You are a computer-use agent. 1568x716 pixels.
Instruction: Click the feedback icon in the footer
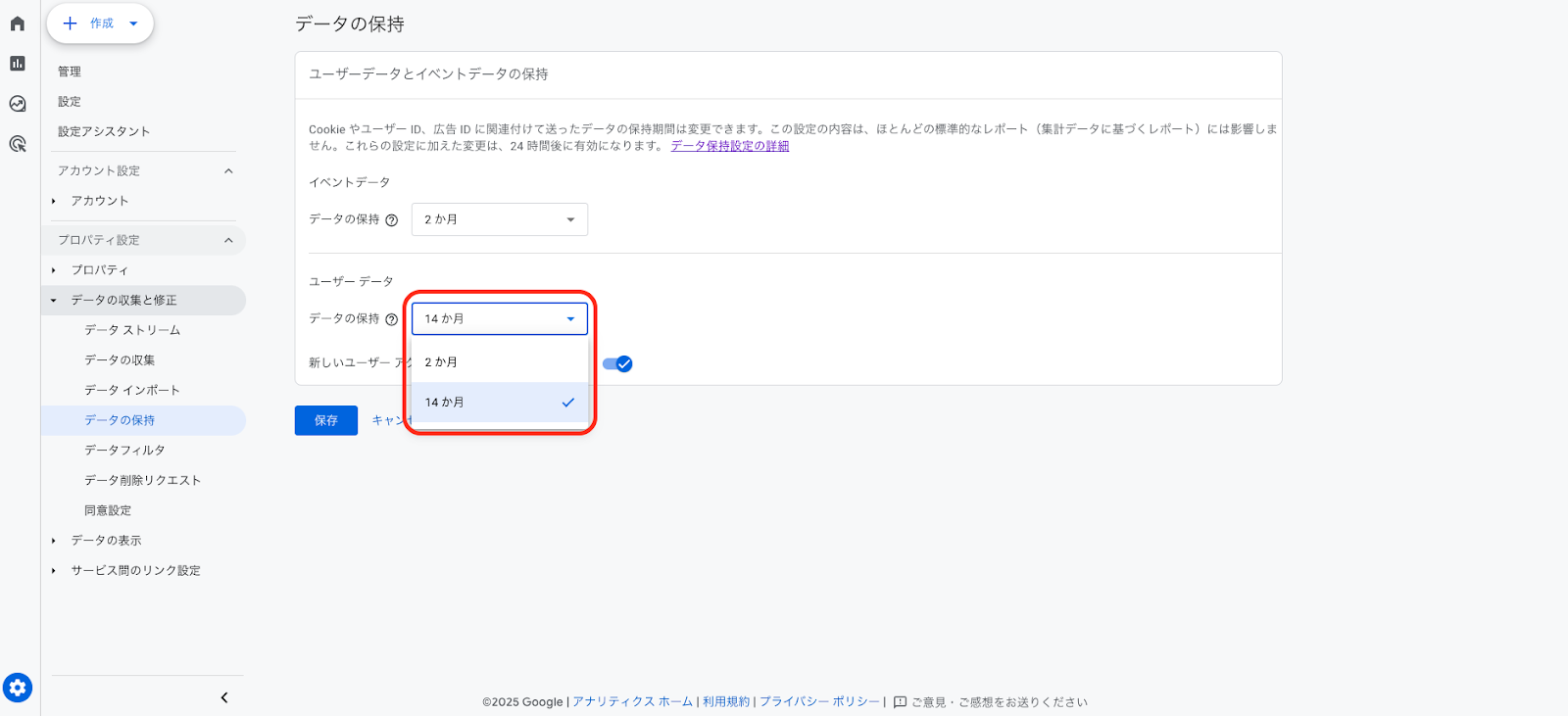click(x=900, y=702)
